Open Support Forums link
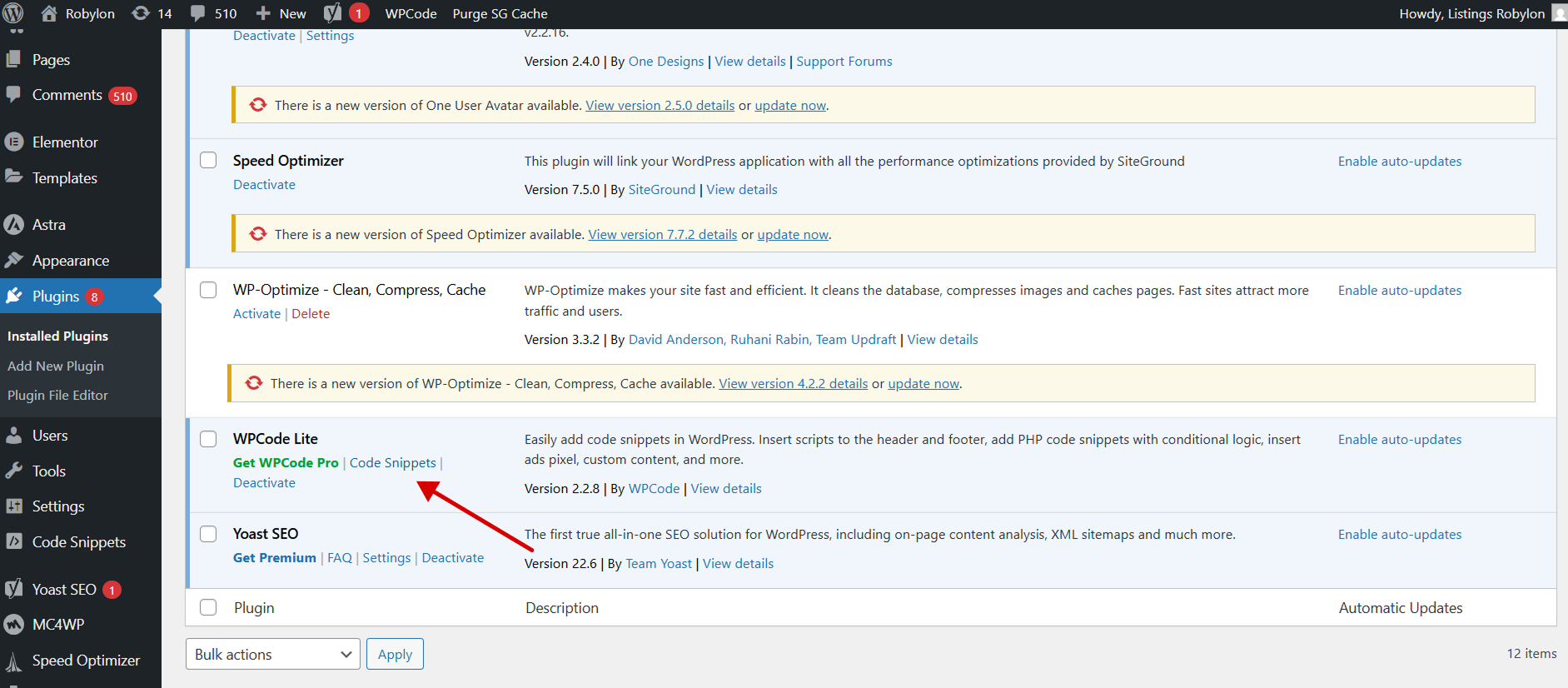This screenshot has width=1568, height=688. (x=844, y=61)
